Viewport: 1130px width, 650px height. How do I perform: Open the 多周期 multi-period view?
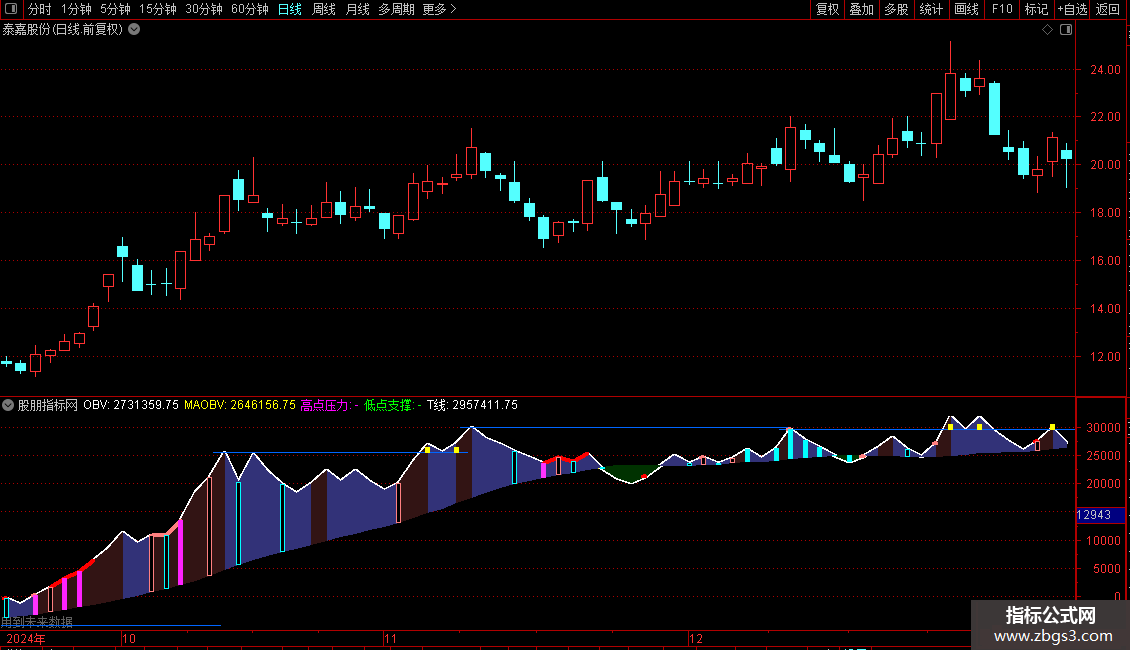(x=396, y=9)
